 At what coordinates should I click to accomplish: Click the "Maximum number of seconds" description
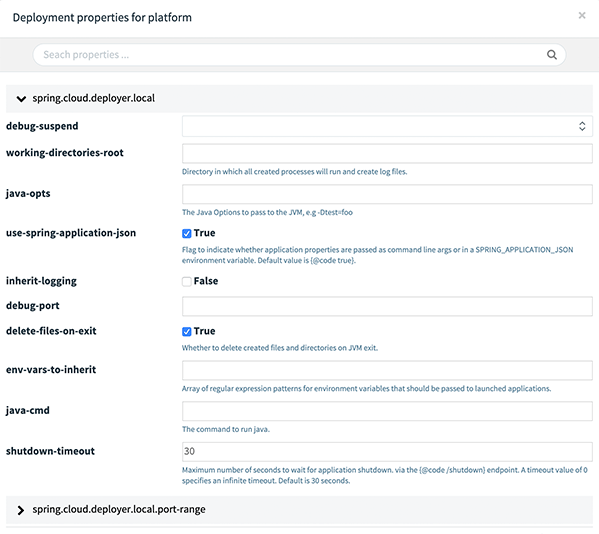[x=385, y=476]
